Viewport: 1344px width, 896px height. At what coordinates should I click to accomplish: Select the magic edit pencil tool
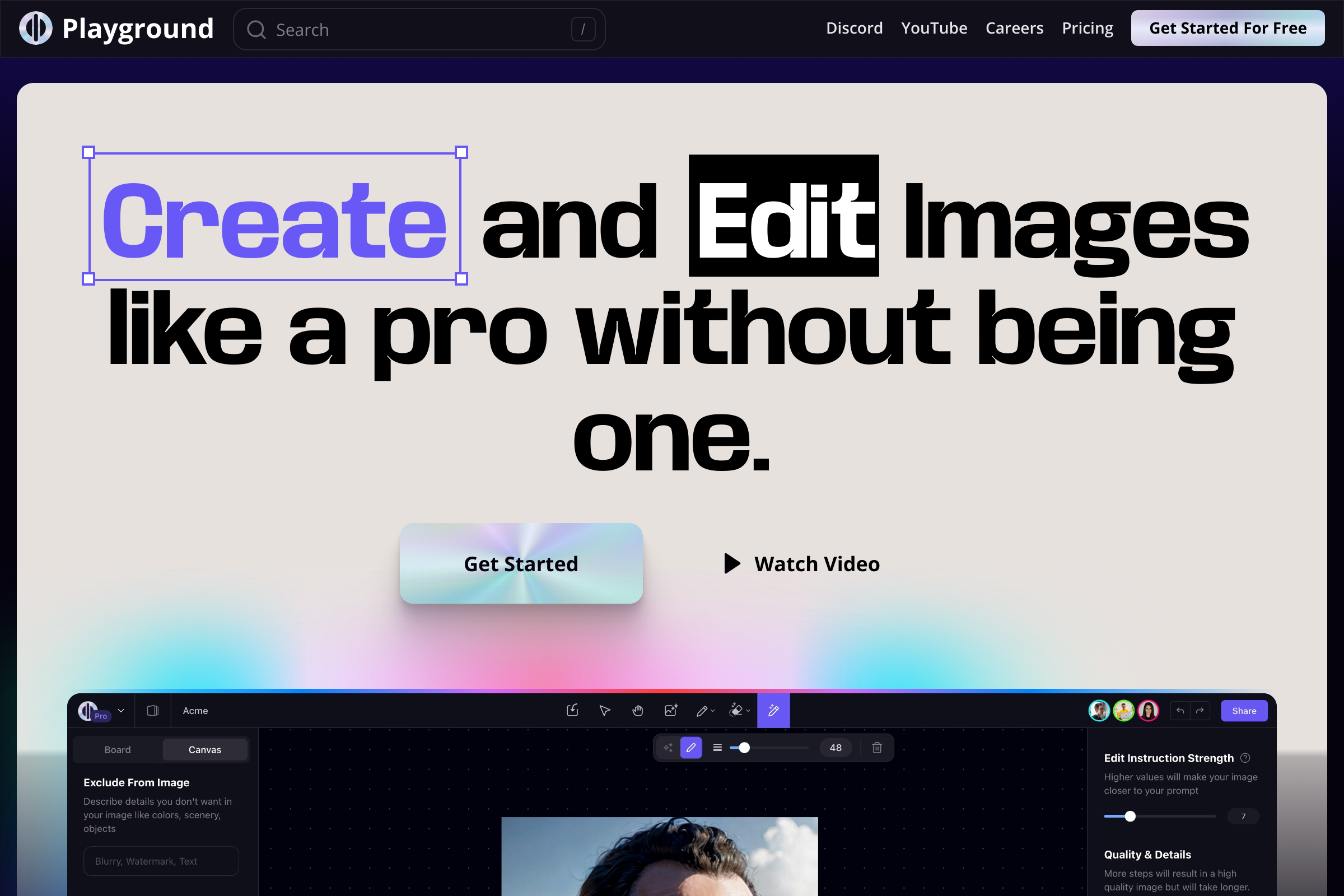click(x=773, y=710)
